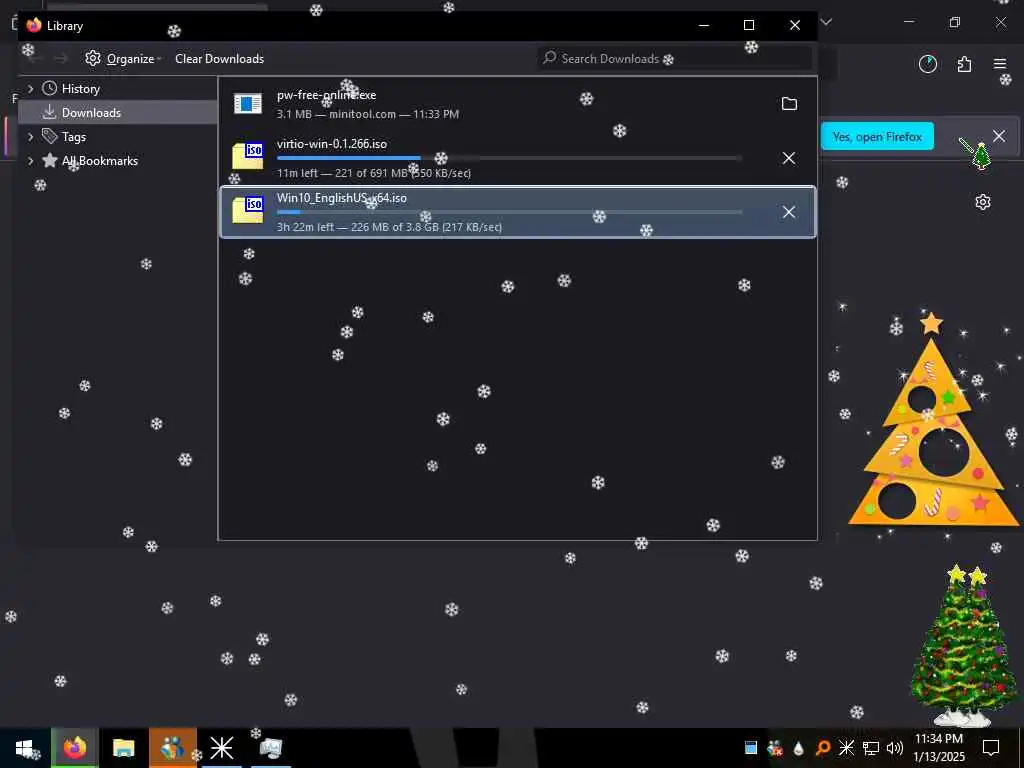Cancel the virtio-win-0.1.266.iso download
This screenshot has height=768, width=1024.
point(789,158)
